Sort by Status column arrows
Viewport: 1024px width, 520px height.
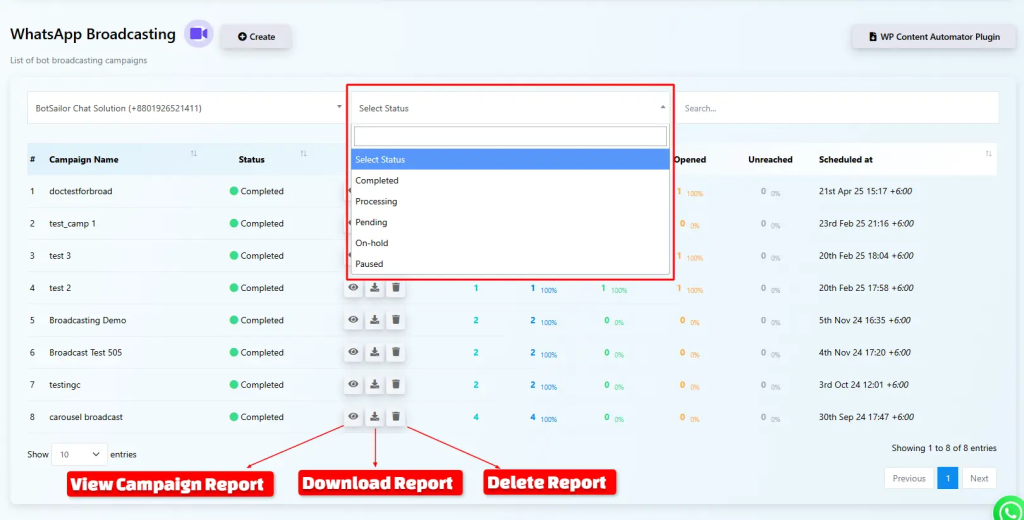[x=303, y=154]
